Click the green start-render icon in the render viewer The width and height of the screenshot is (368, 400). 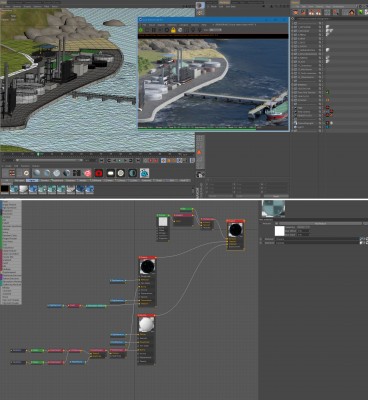pos(141,30)
